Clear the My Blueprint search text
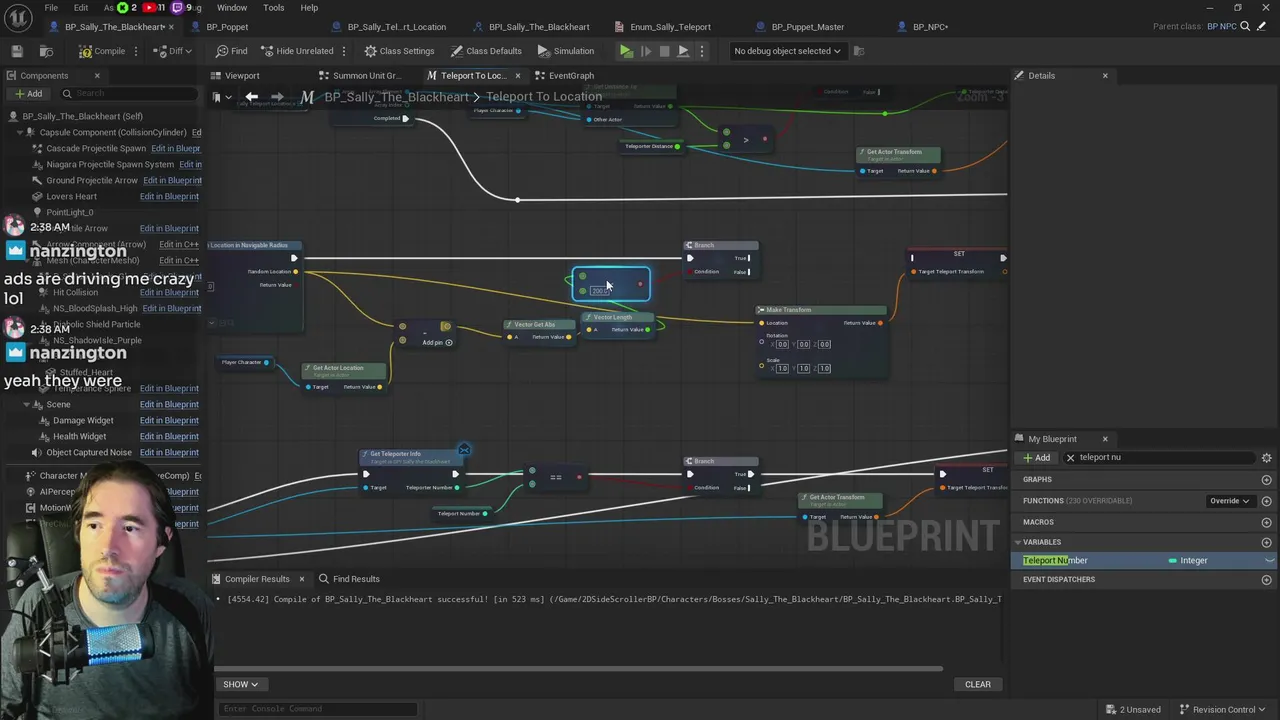This screenshot has width=1280, height=720. pyautogui.click(x=1070, y=457)
